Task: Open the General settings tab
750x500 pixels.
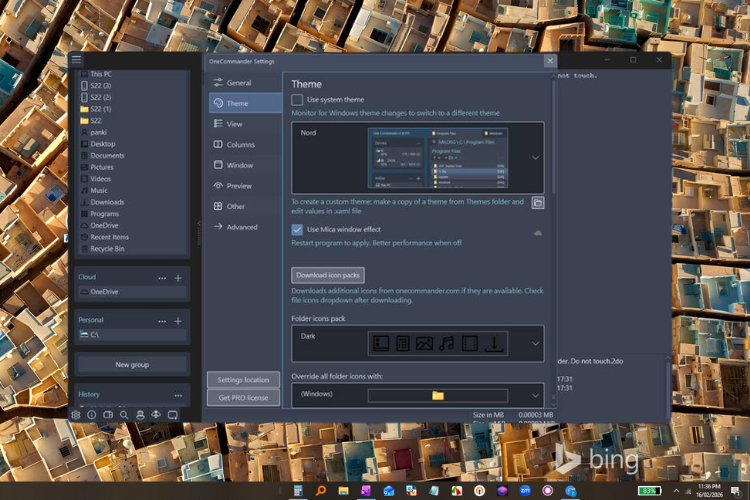Action: 245,83
